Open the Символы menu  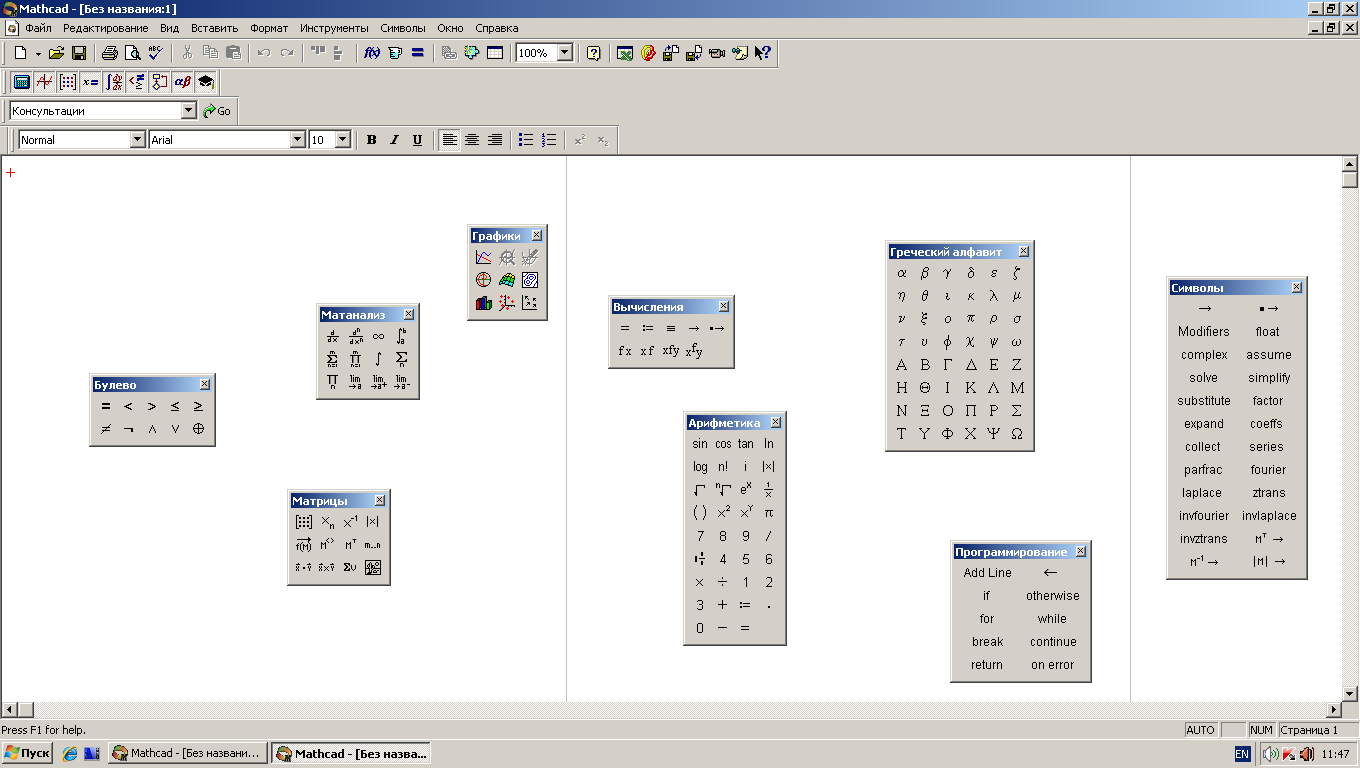point(402,28)
